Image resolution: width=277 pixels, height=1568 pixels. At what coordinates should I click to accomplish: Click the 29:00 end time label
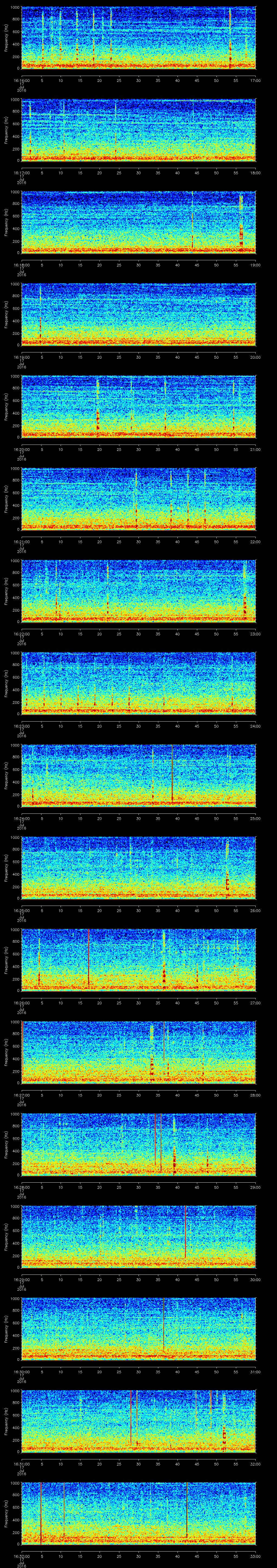(x=256, y=1187)
